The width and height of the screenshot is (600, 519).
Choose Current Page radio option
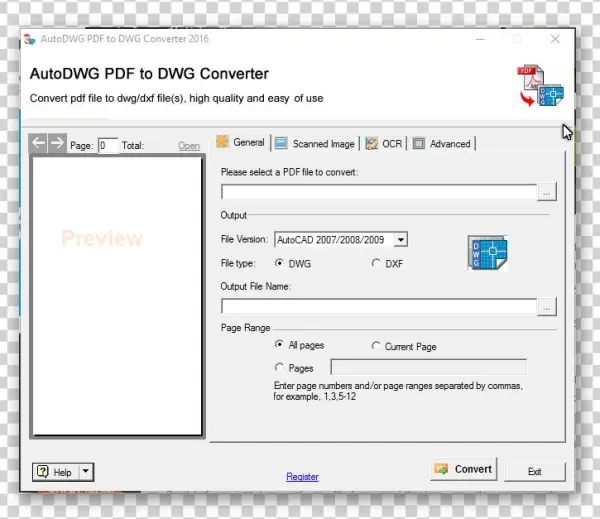click(x=376, y=346)
